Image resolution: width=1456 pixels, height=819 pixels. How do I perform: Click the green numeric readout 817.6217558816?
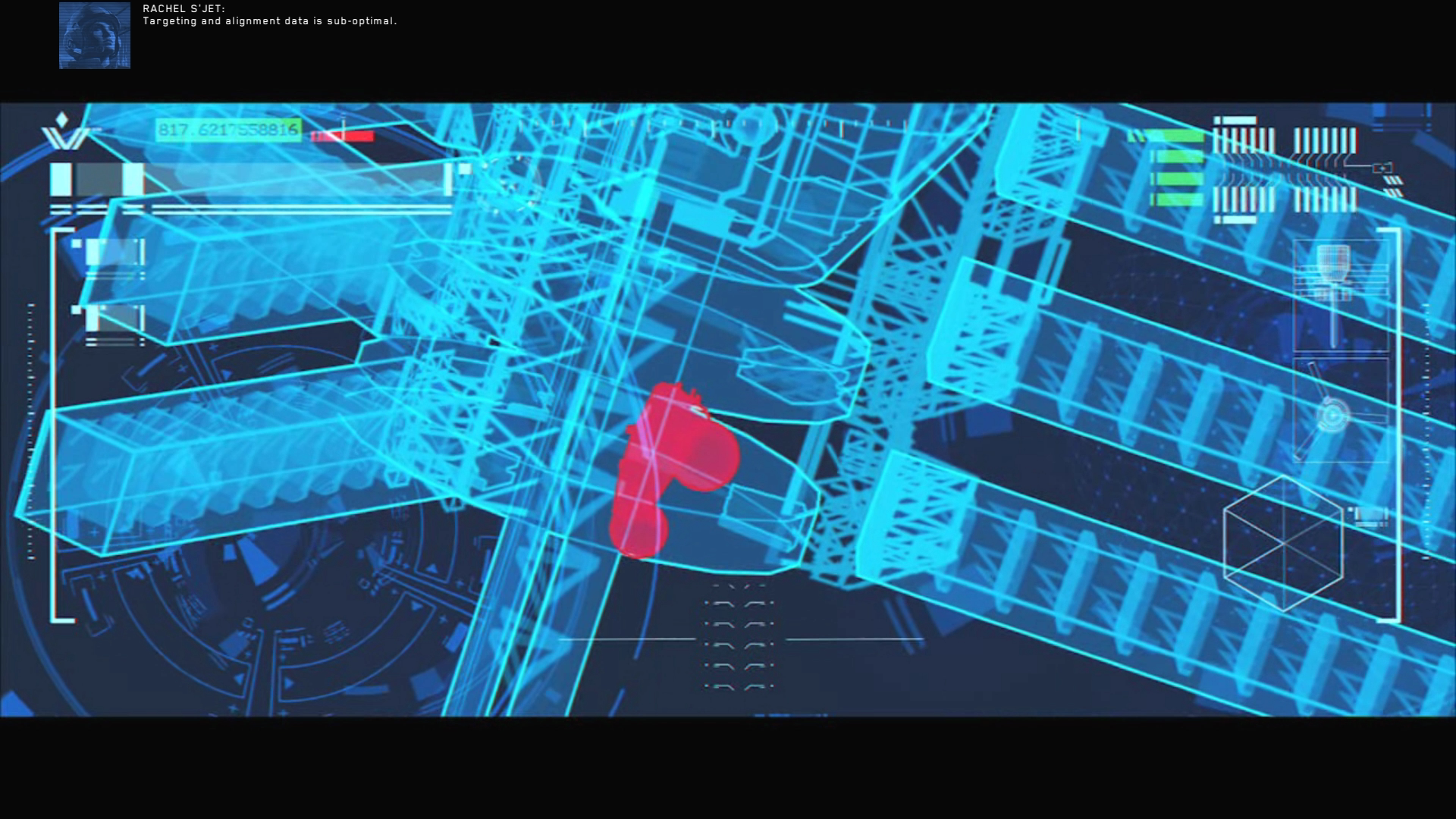point(228,130)
